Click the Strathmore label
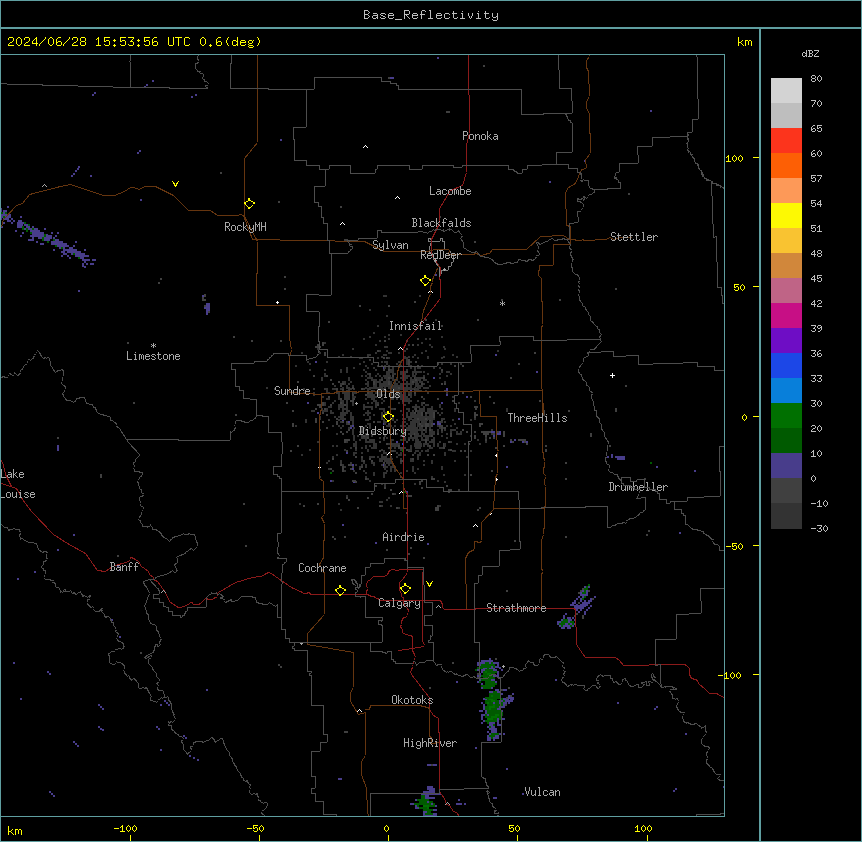 click(516, 608)
